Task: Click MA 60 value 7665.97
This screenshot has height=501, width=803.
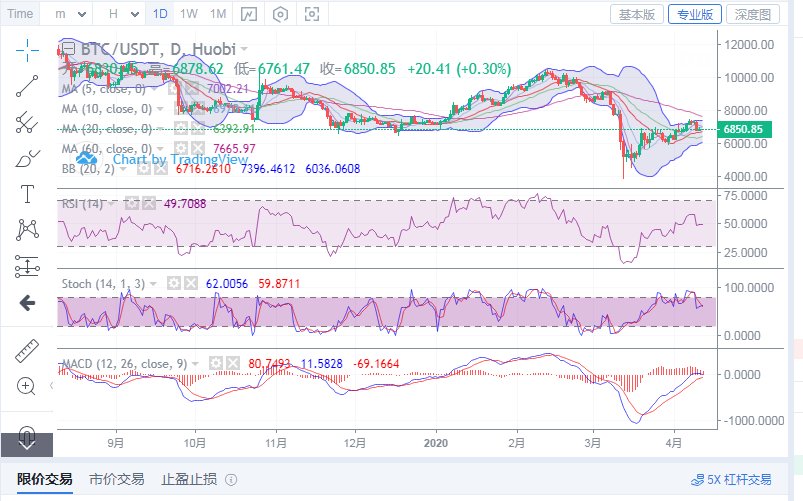Action: (x=234, y=149)
